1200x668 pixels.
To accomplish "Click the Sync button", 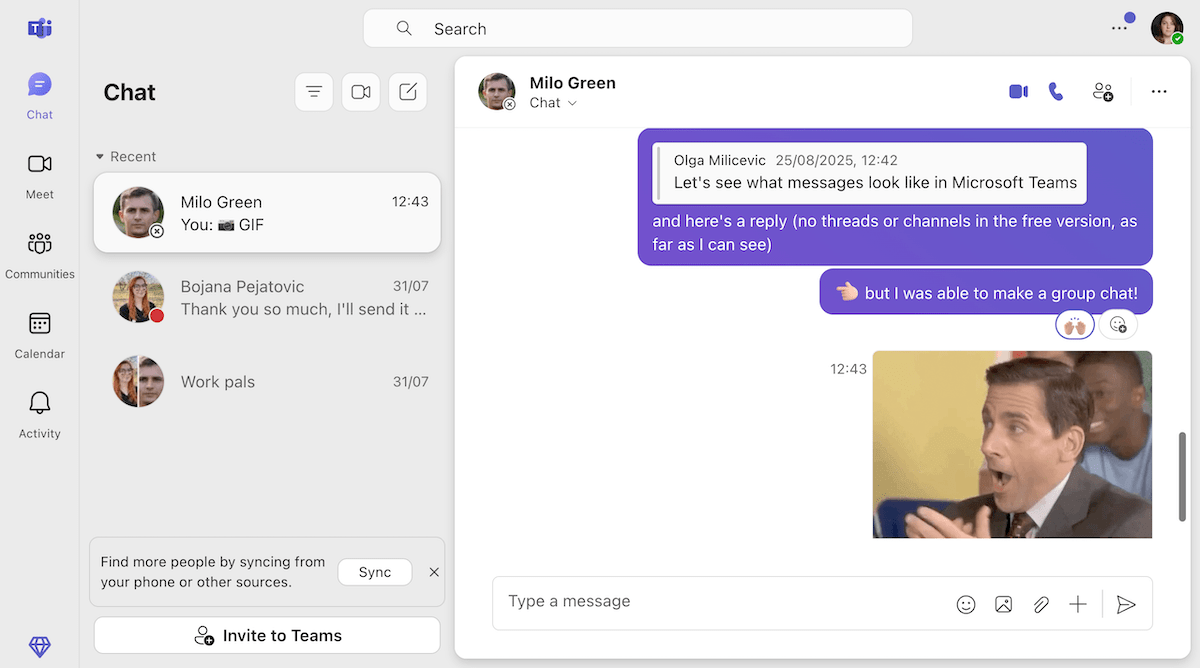I will tap(375, 572).
